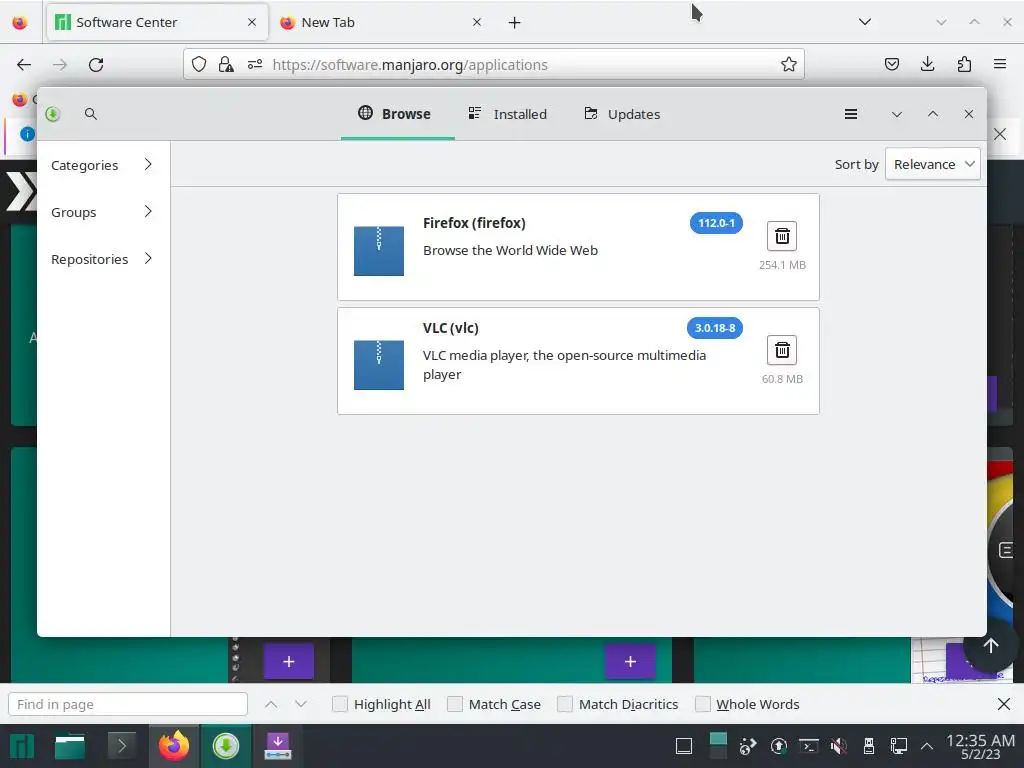Open the package manager hamburger menu
This screenshot has height=768, width=1024.
[x=850, y=114]
